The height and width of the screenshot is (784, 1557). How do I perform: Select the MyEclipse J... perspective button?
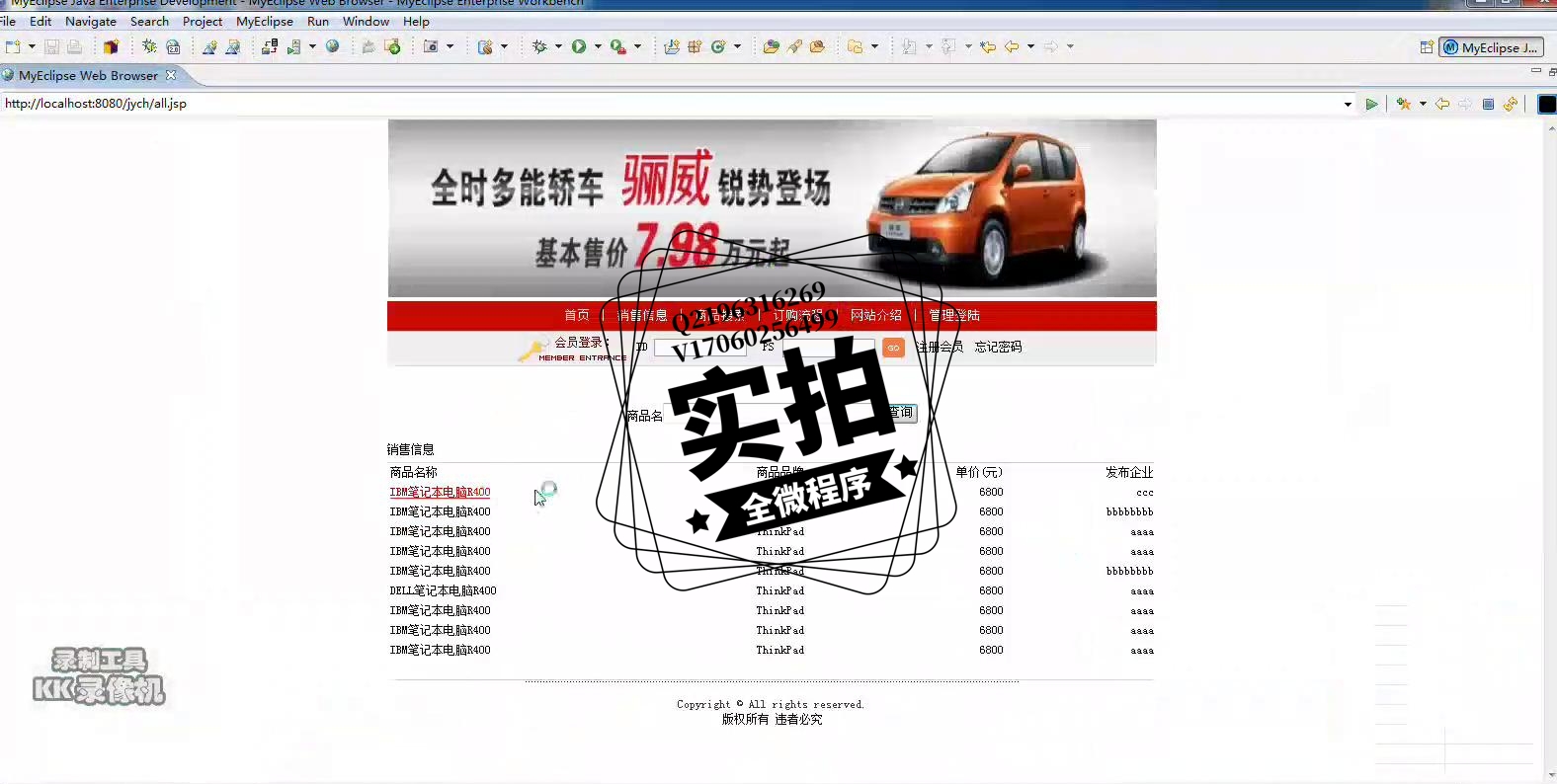tap(1491, 47)
